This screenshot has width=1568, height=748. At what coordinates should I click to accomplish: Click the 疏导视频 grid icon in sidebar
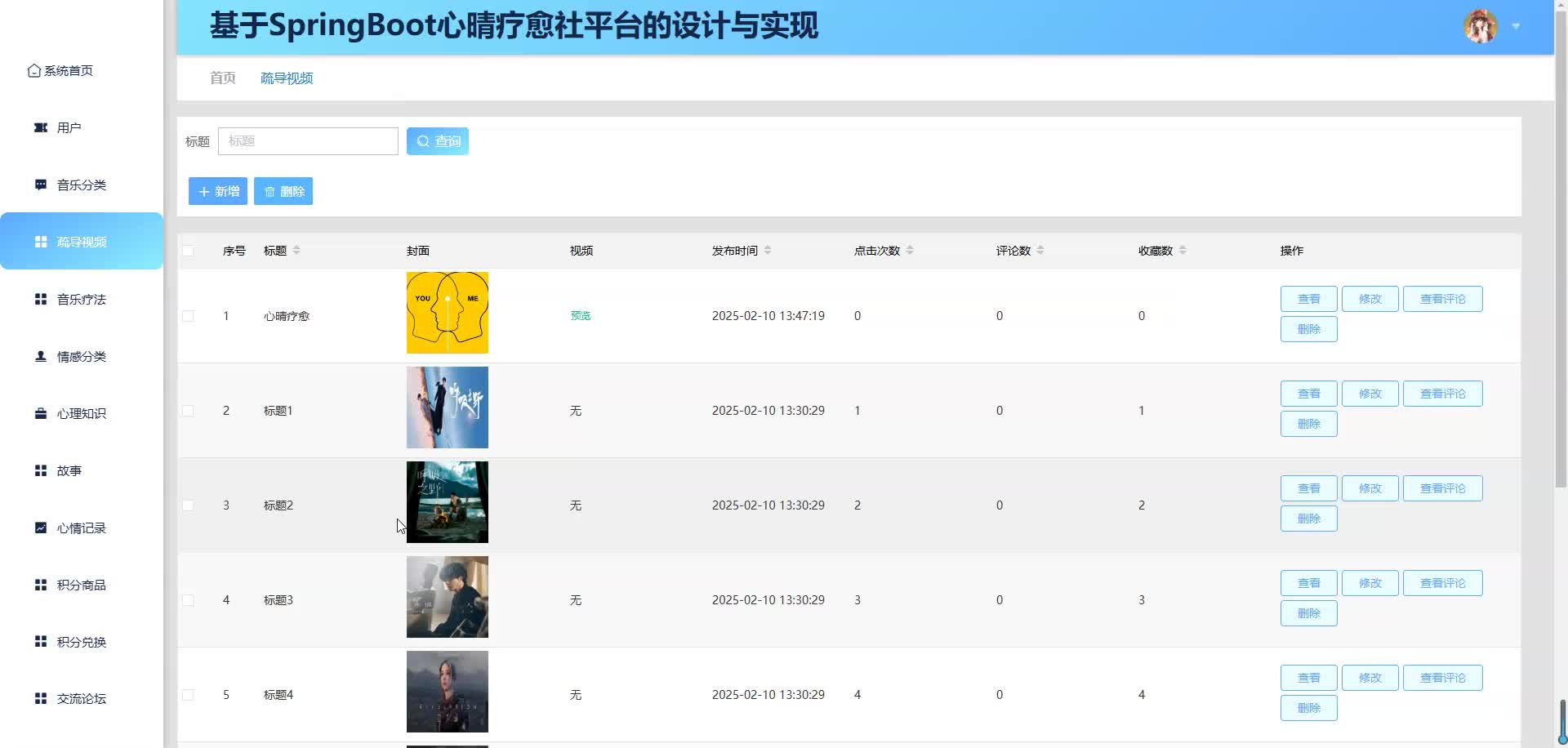(x=41, y=242)
